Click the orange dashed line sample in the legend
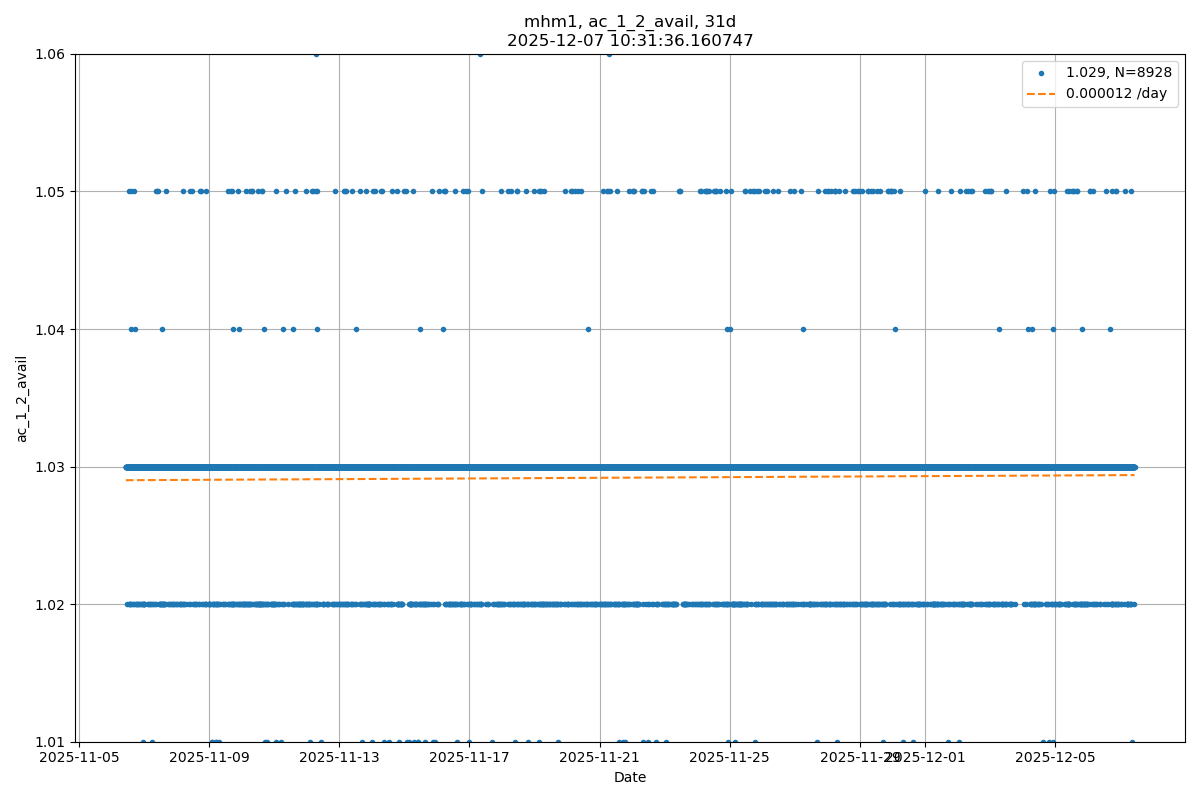1200x800 pixels. point(1041,93)
